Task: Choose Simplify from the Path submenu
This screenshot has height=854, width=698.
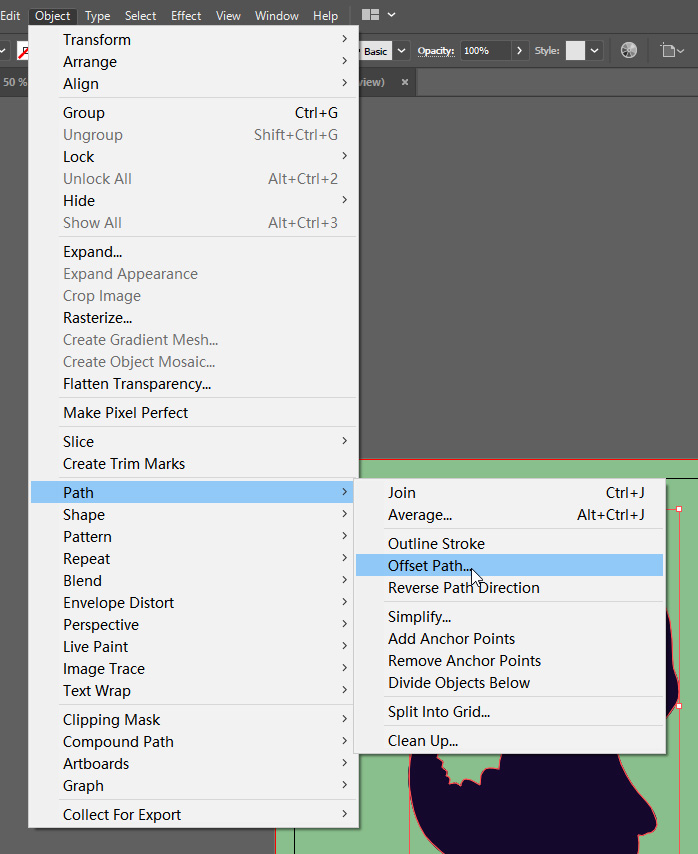Action: pyautogui.click(x=419, y=617)
